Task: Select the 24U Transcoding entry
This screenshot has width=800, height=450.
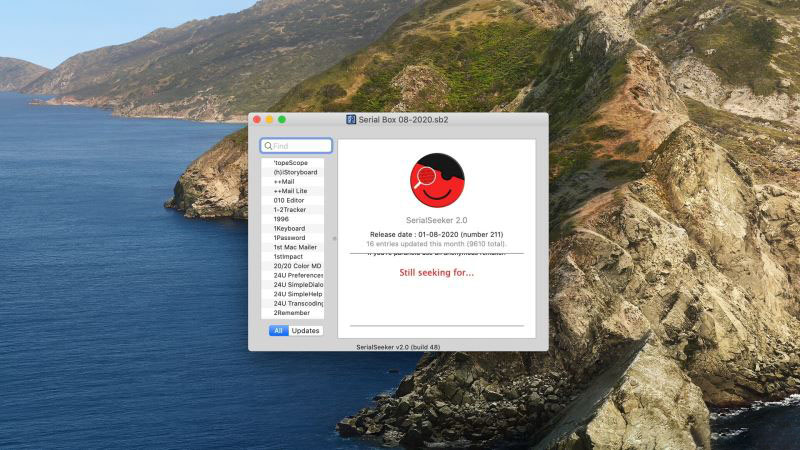Action: pyautogui.click(x=292, y=304)
